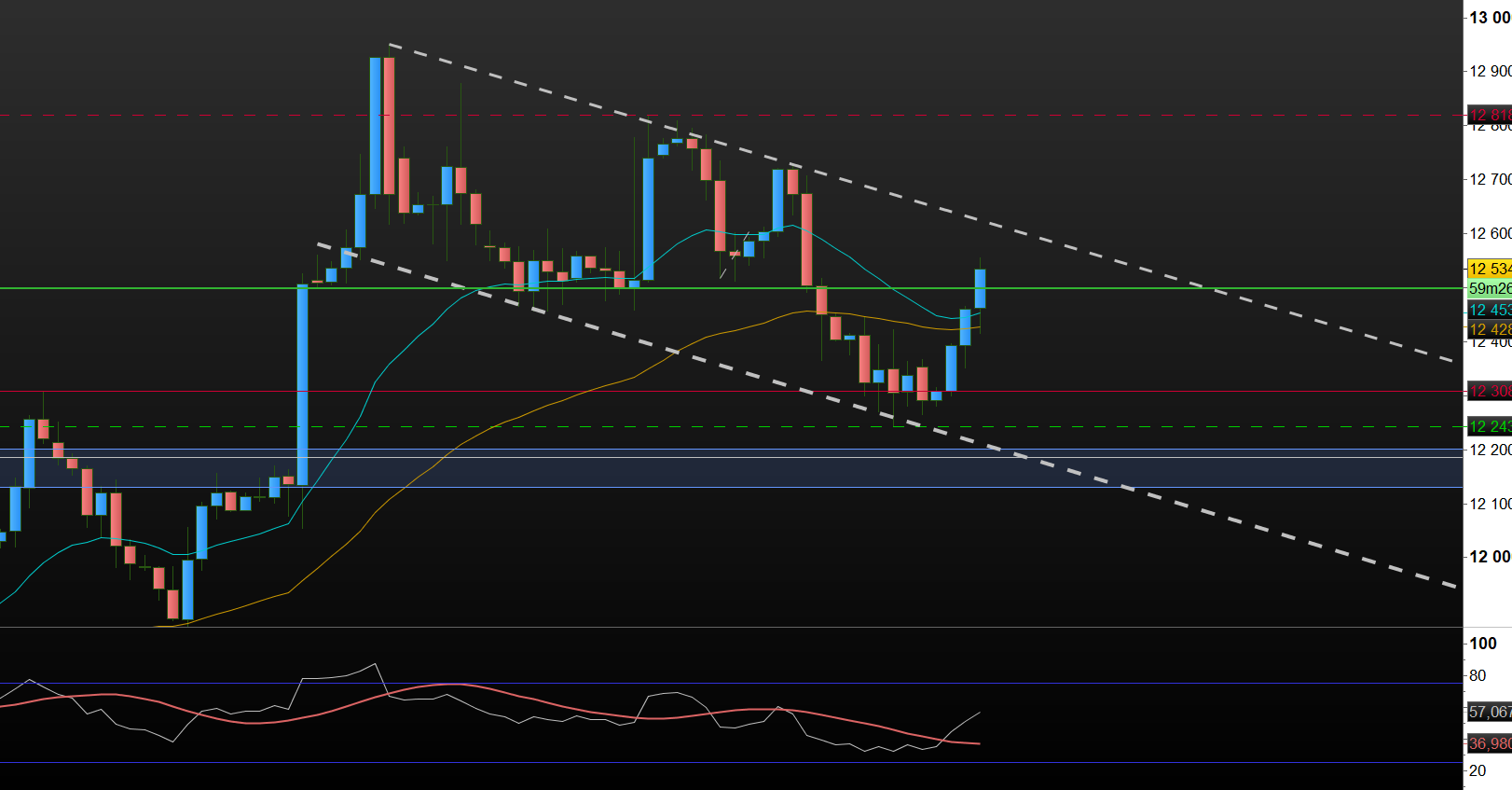The image size is (1512, 790).
Task: Select the green dashed horizontal line at 12 243
Action: [731, 426]
